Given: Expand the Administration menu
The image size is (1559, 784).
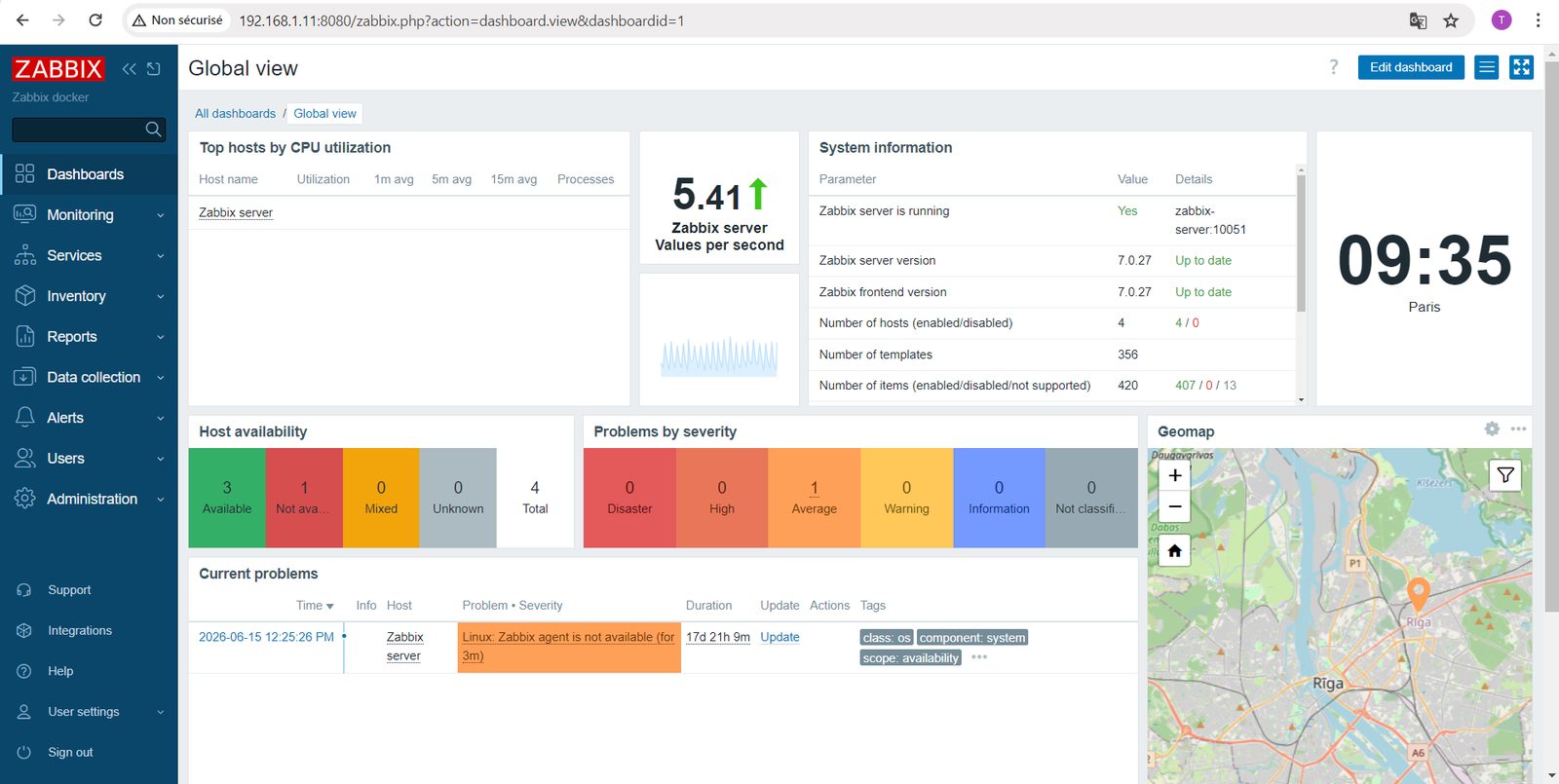Looking at the screenshot, I should 89,499.
